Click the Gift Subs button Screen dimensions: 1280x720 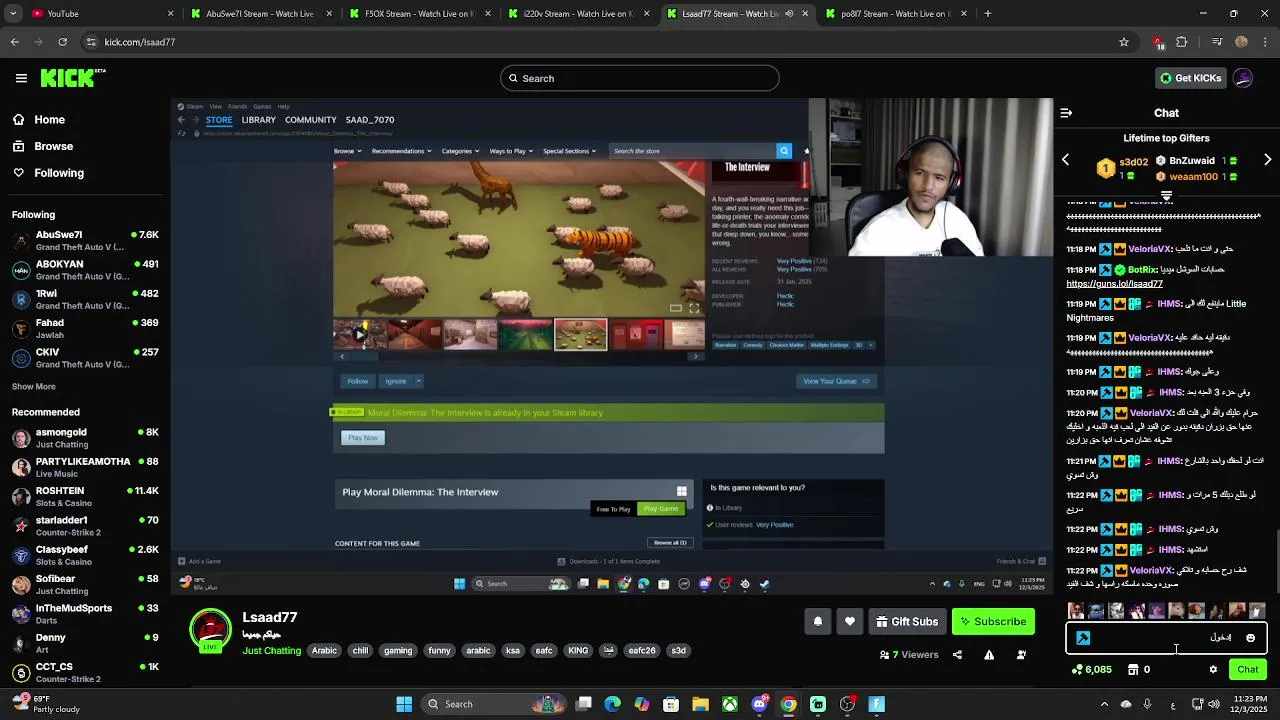click(x=907, y=622)
